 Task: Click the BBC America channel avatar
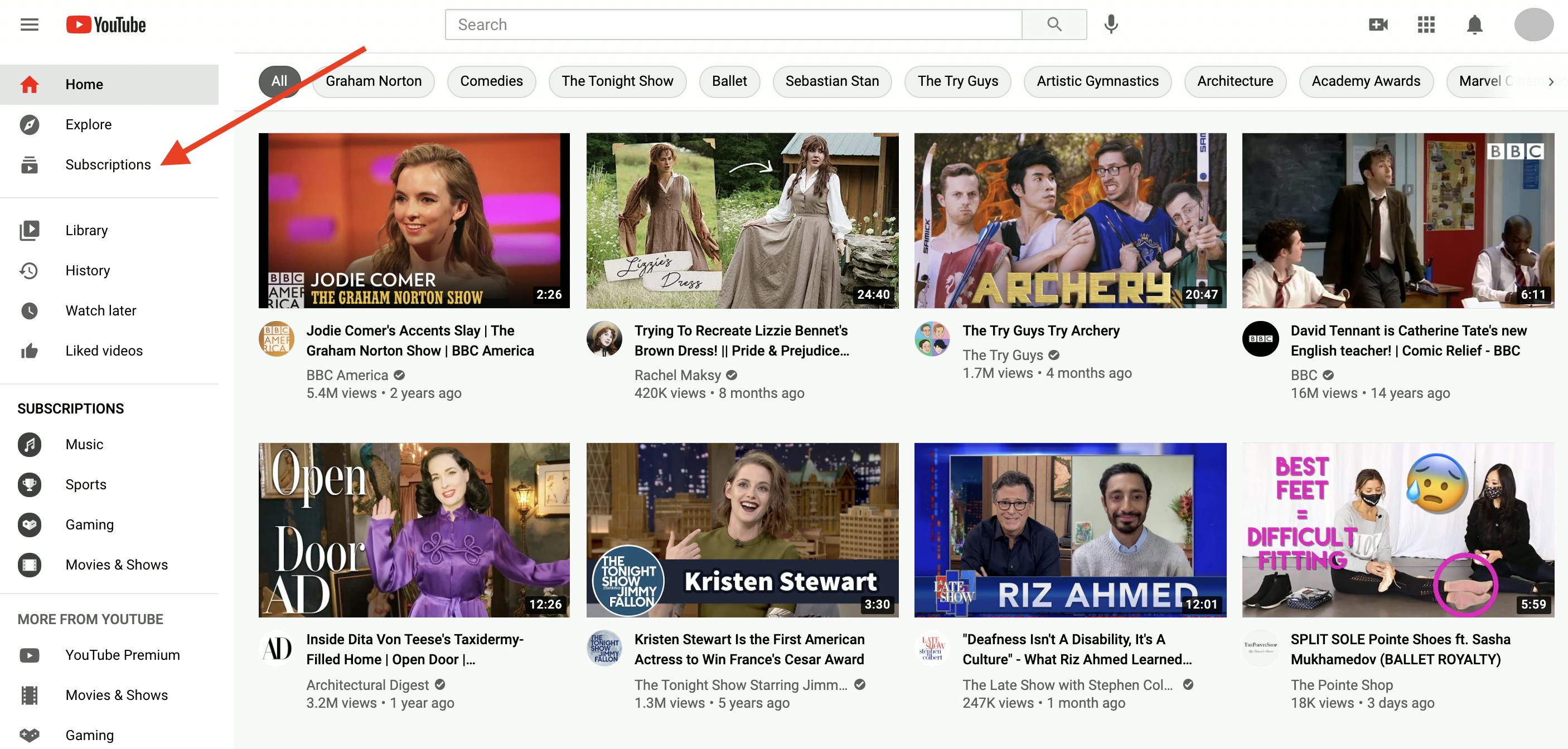pyautogui.click(x=277, y=339)
